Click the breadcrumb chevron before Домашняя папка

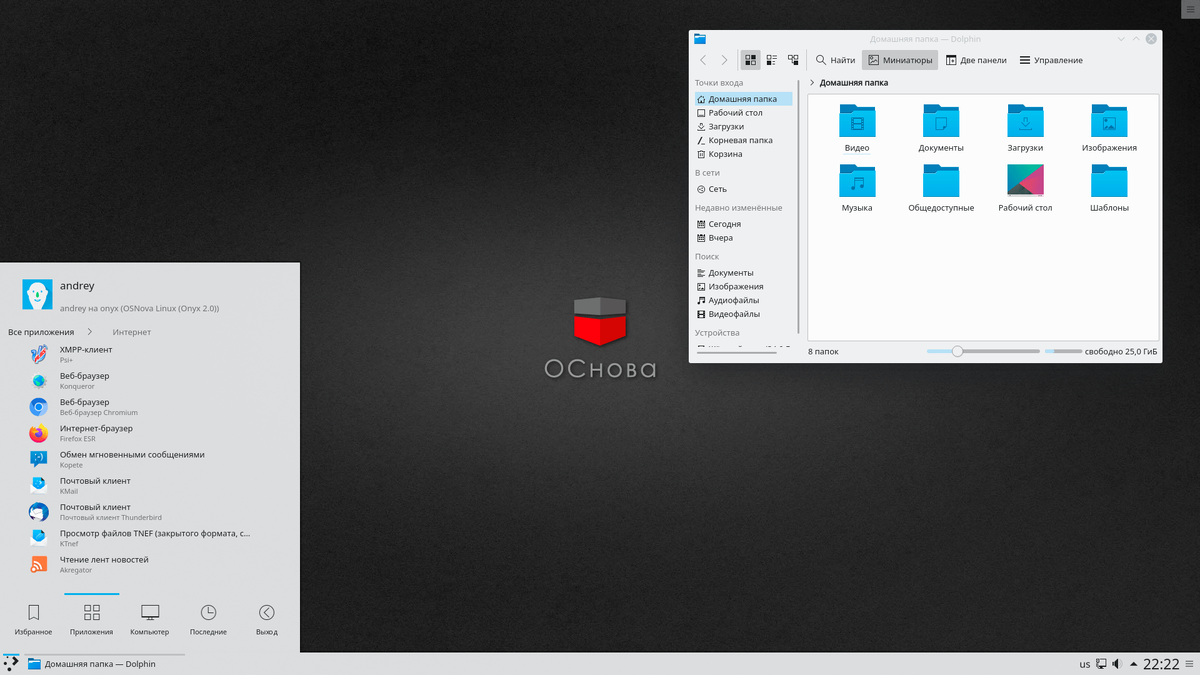[x=811, y=83]
